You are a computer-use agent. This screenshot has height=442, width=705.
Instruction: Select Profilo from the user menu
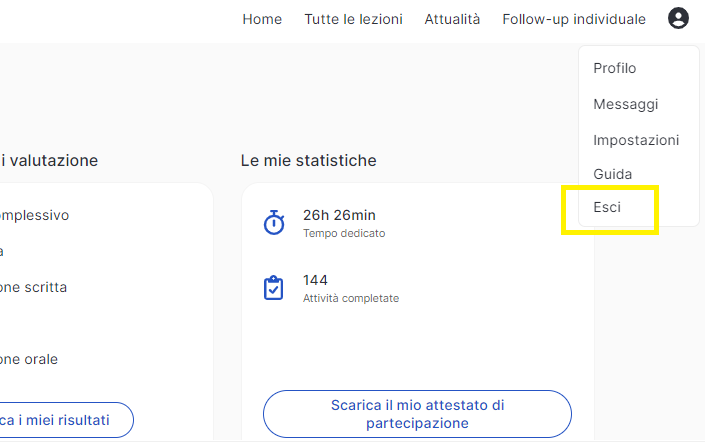click(614, 69)
